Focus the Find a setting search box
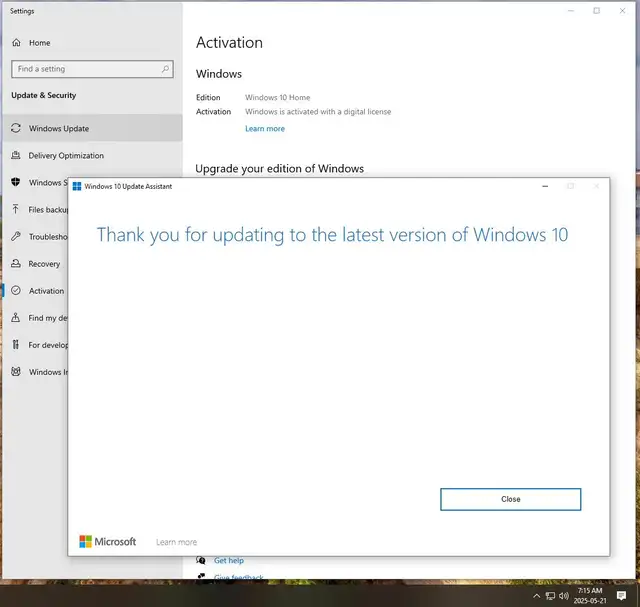 92,69
